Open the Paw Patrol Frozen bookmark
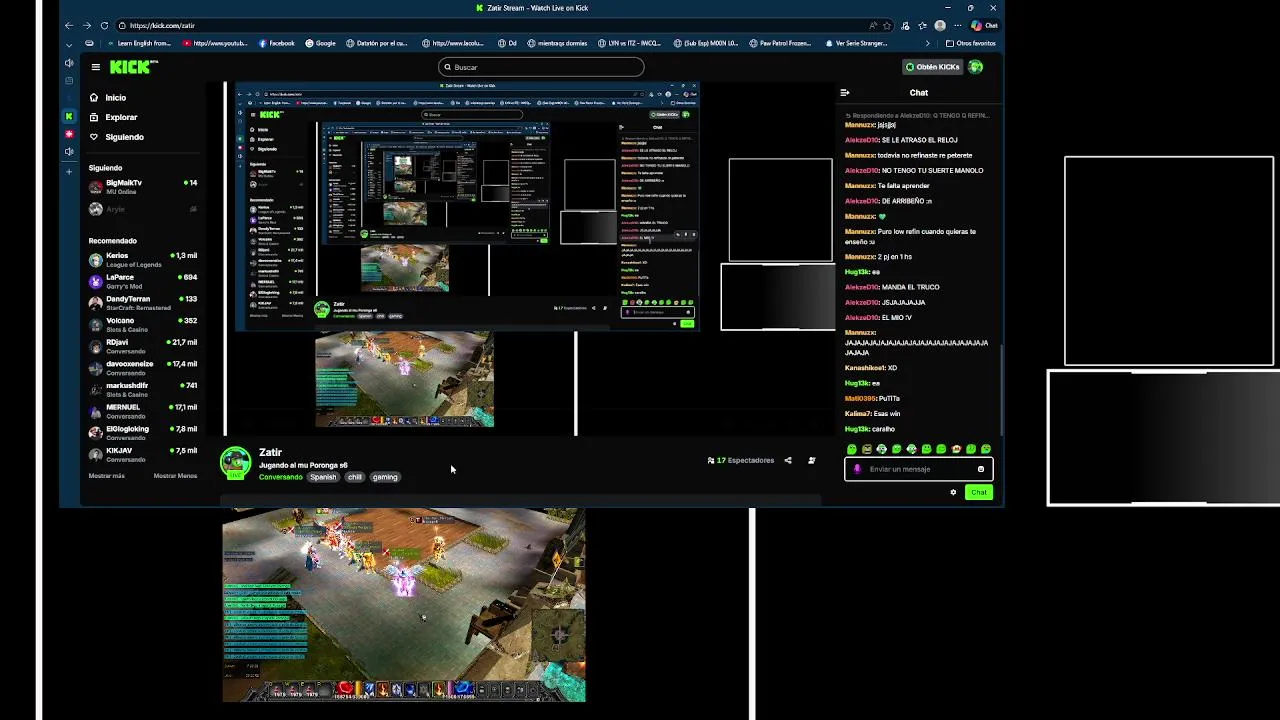Image resolution: width=1280 pixels, height=720 pixels. (780, 43)
